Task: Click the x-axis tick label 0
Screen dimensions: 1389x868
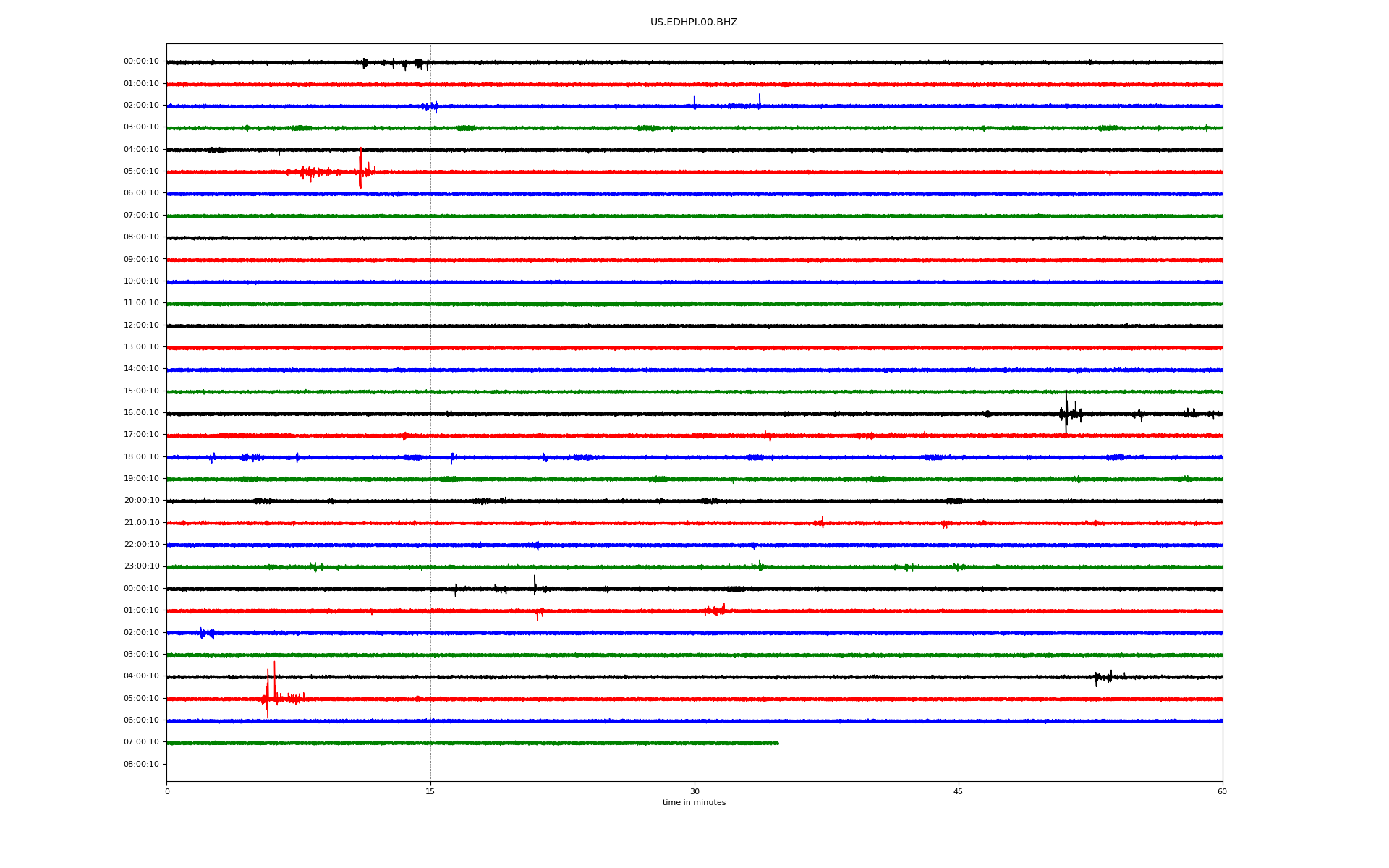Action: [x=167, y=792]
